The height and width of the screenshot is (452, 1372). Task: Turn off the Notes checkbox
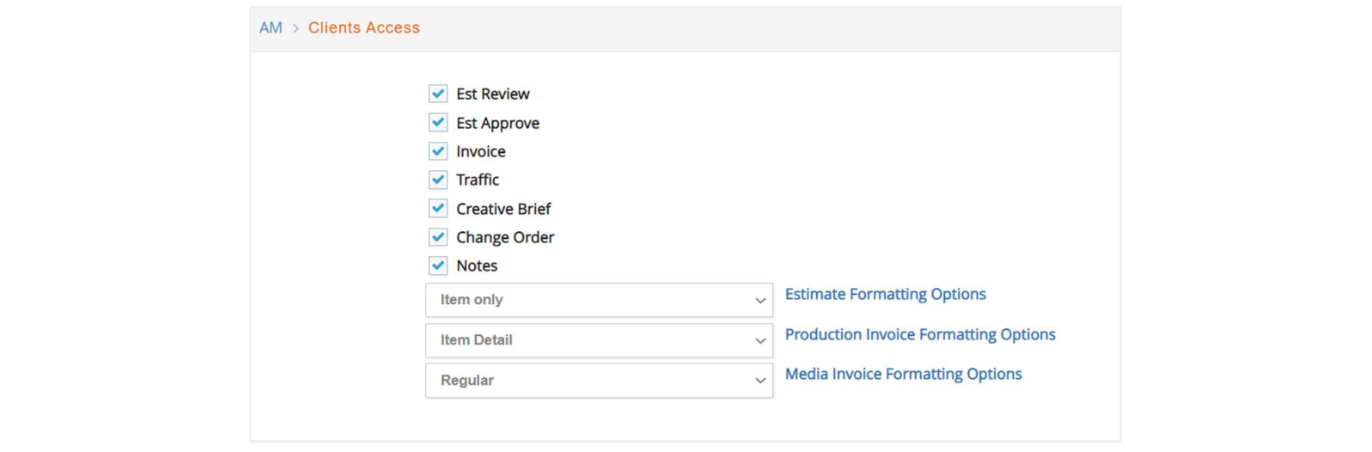438,266
